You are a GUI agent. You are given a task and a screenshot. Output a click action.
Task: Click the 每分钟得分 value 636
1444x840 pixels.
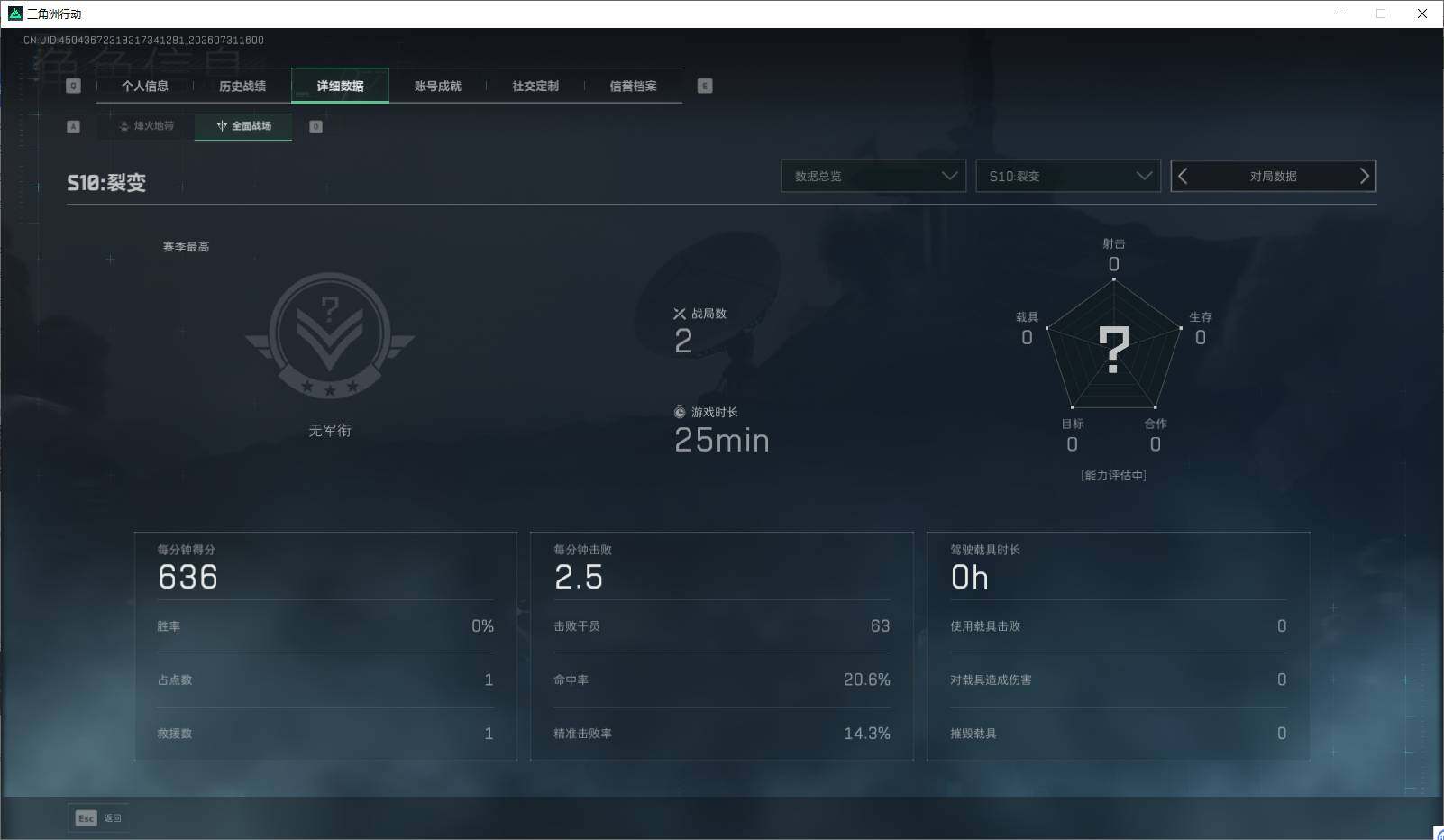(187, 577)
